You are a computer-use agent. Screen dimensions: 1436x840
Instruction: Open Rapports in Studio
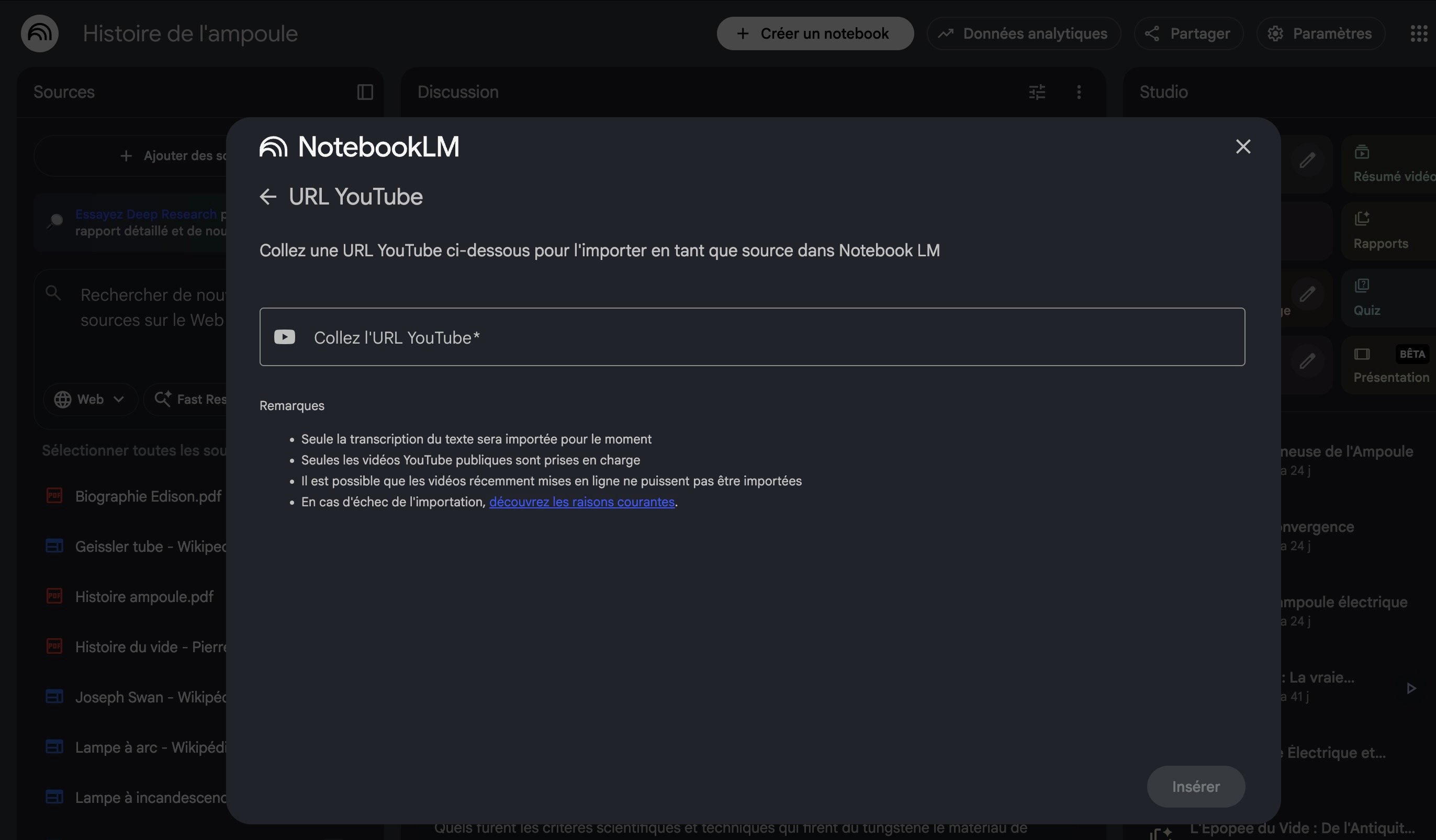click(1389, 231)
